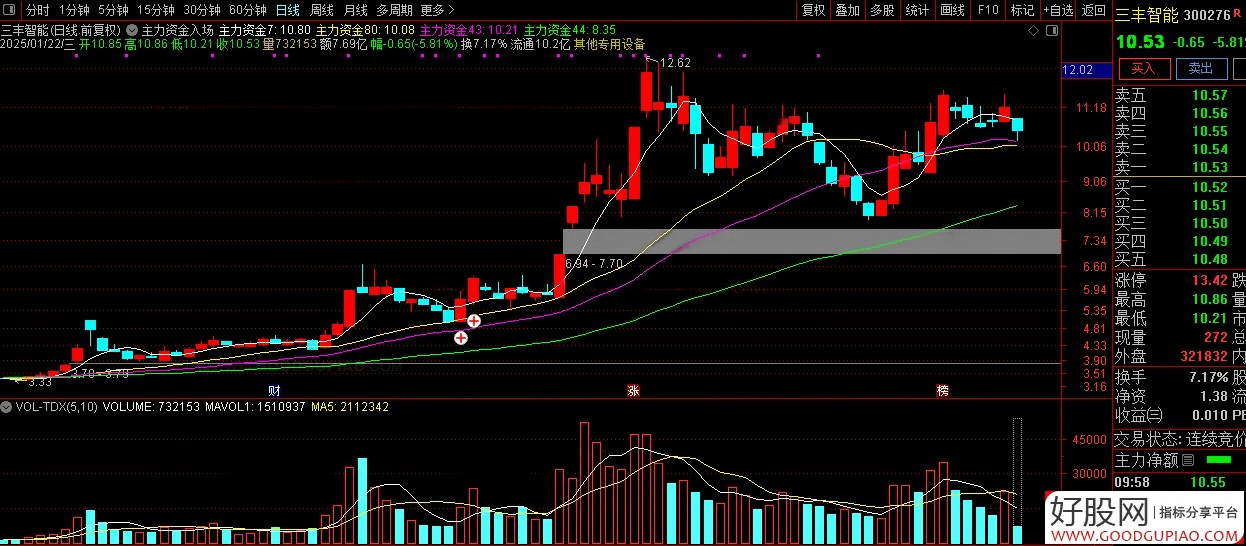Viewport: 1246px width, 546px height.
Task: Toggle the left sidebar panel icon
Action: pos(10,10)
